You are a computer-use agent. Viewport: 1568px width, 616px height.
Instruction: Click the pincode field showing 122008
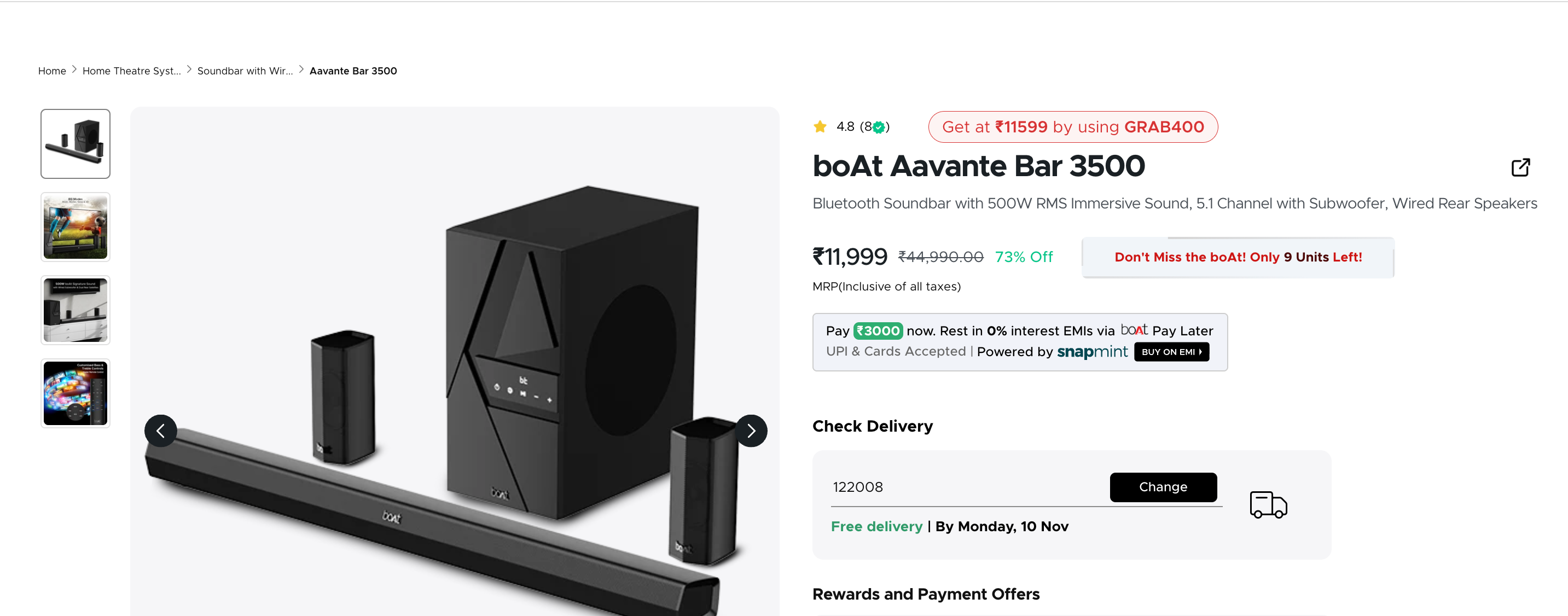(x=968, y=487)
